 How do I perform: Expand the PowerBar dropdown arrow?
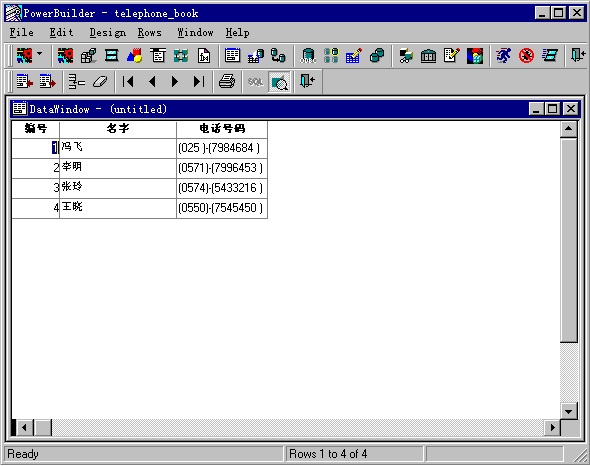pos(40,54)
